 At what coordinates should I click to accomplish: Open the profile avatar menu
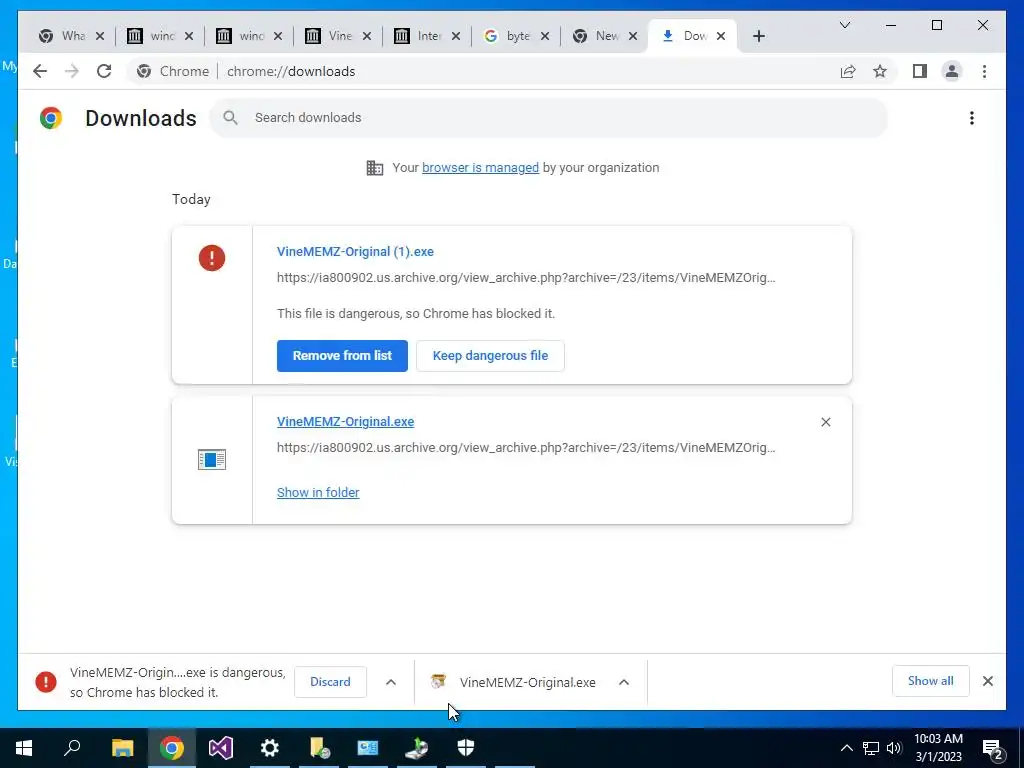[952, 71]
